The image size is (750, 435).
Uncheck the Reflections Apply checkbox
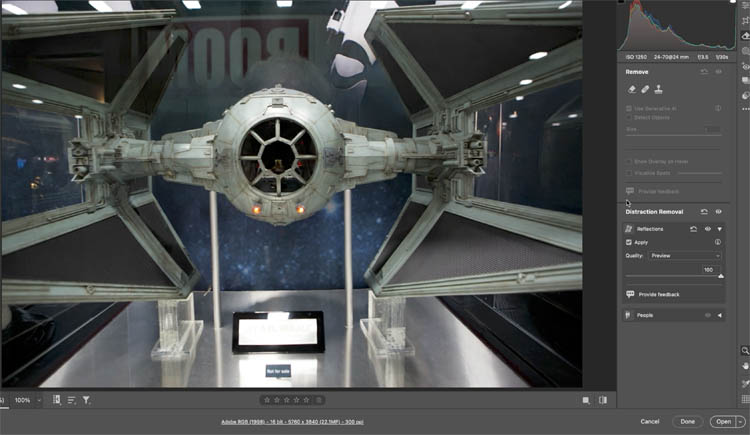click(x=629, y=242)
